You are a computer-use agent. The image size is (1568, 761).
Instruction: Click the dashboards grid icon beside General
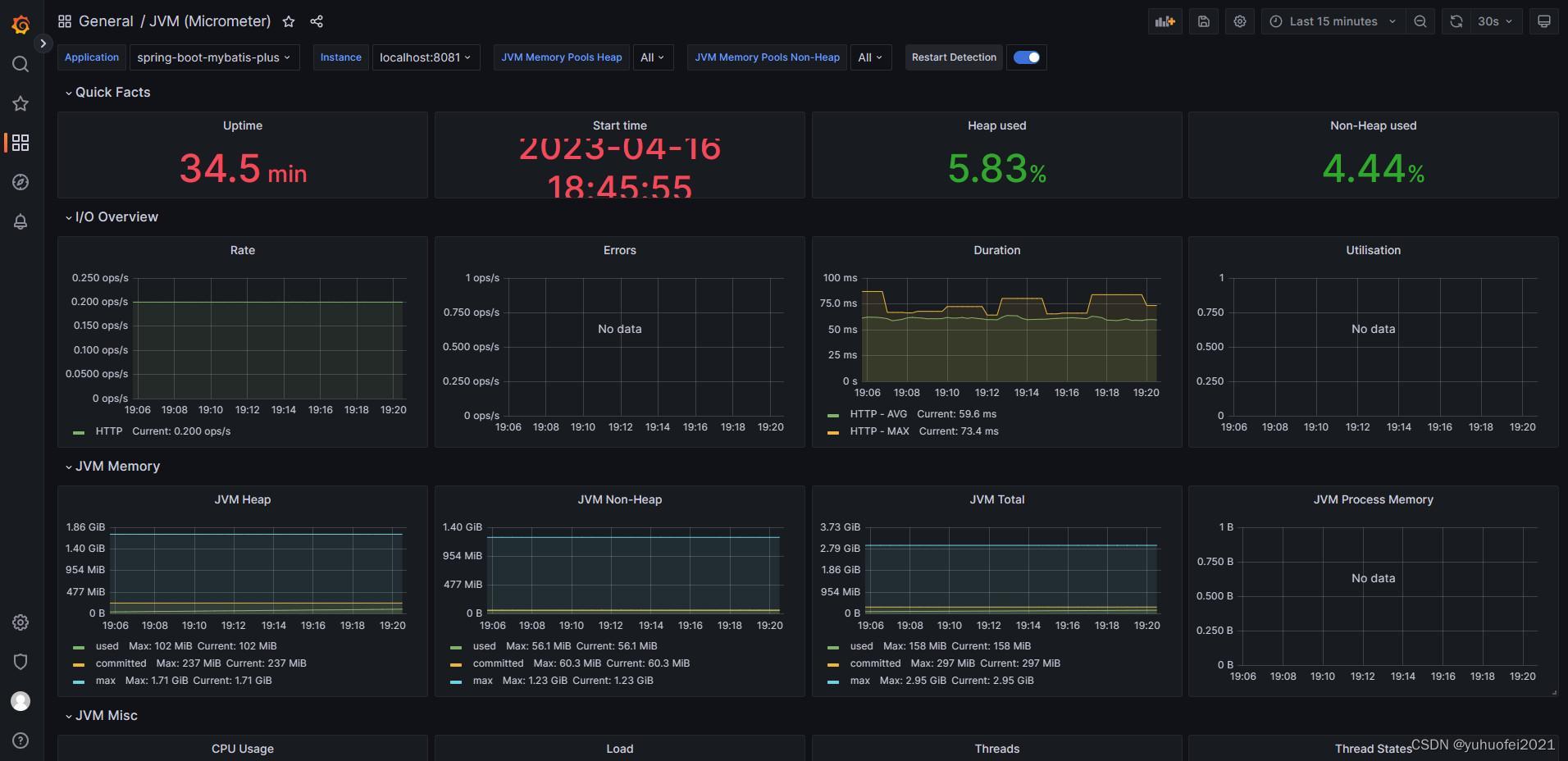(x=65, y=21)
